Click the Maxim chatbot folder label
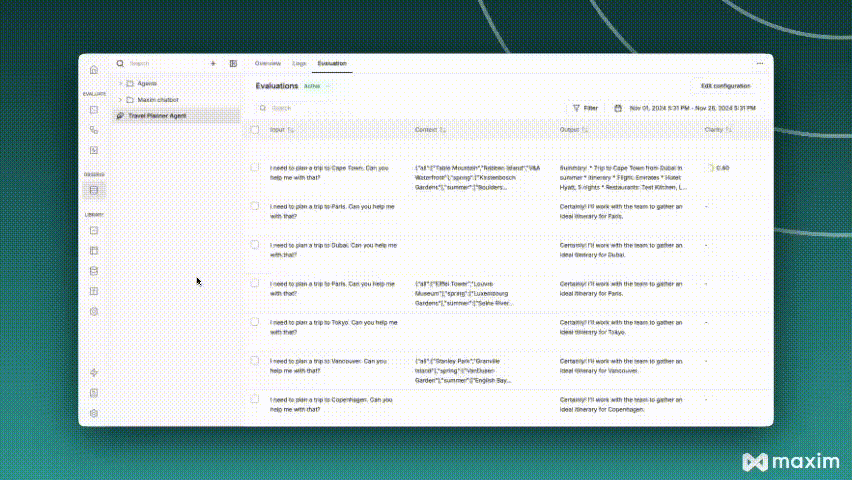 pos(158,100)
